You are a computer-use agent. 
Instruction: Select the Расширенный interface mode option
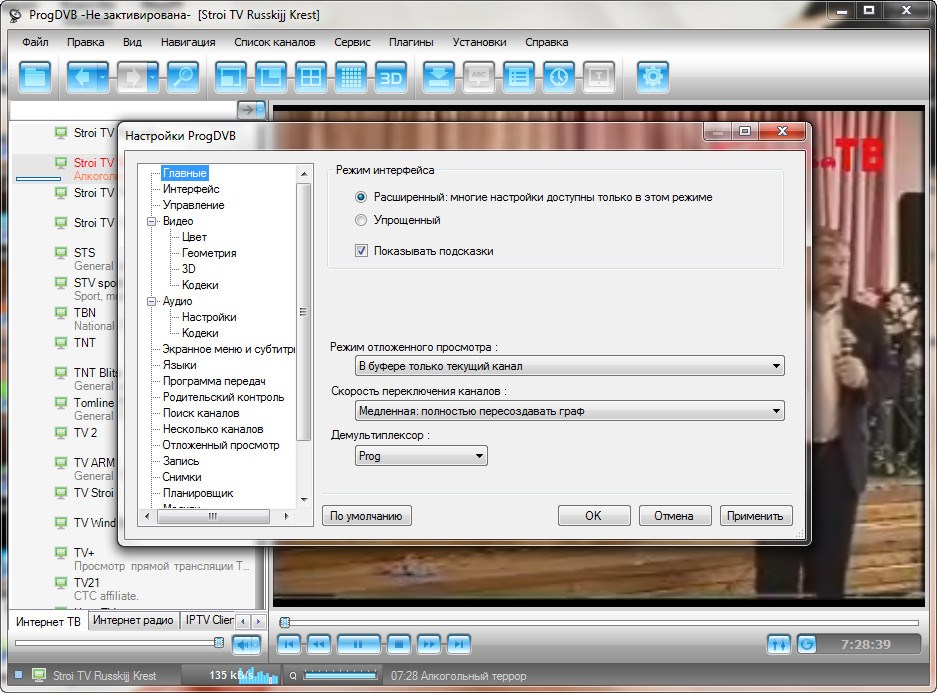coord(362,197)
